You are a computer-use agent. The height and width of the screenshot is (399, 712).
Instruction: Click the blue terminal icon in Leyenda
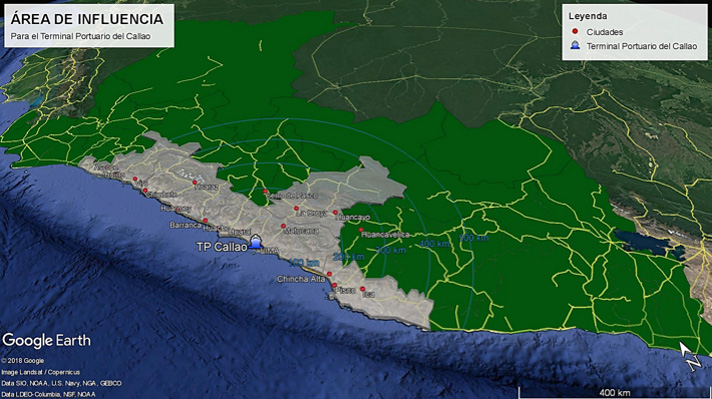[575, 45]
